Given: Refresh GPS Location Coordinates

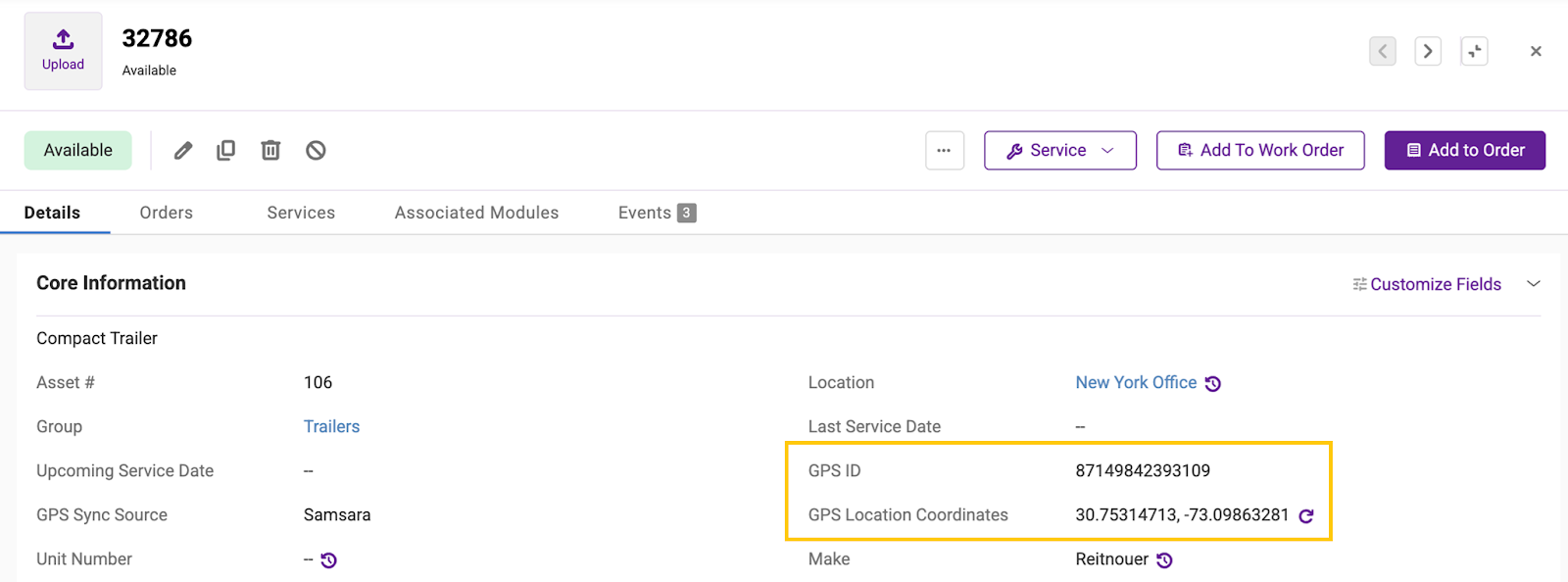Looking at the screenshot, I should point(1306,516).
